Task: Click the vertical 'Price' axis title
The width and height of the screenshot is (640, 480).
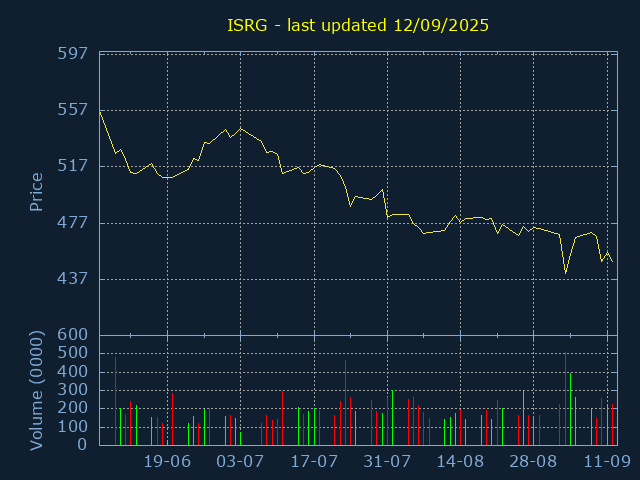Action: [36, 192]
